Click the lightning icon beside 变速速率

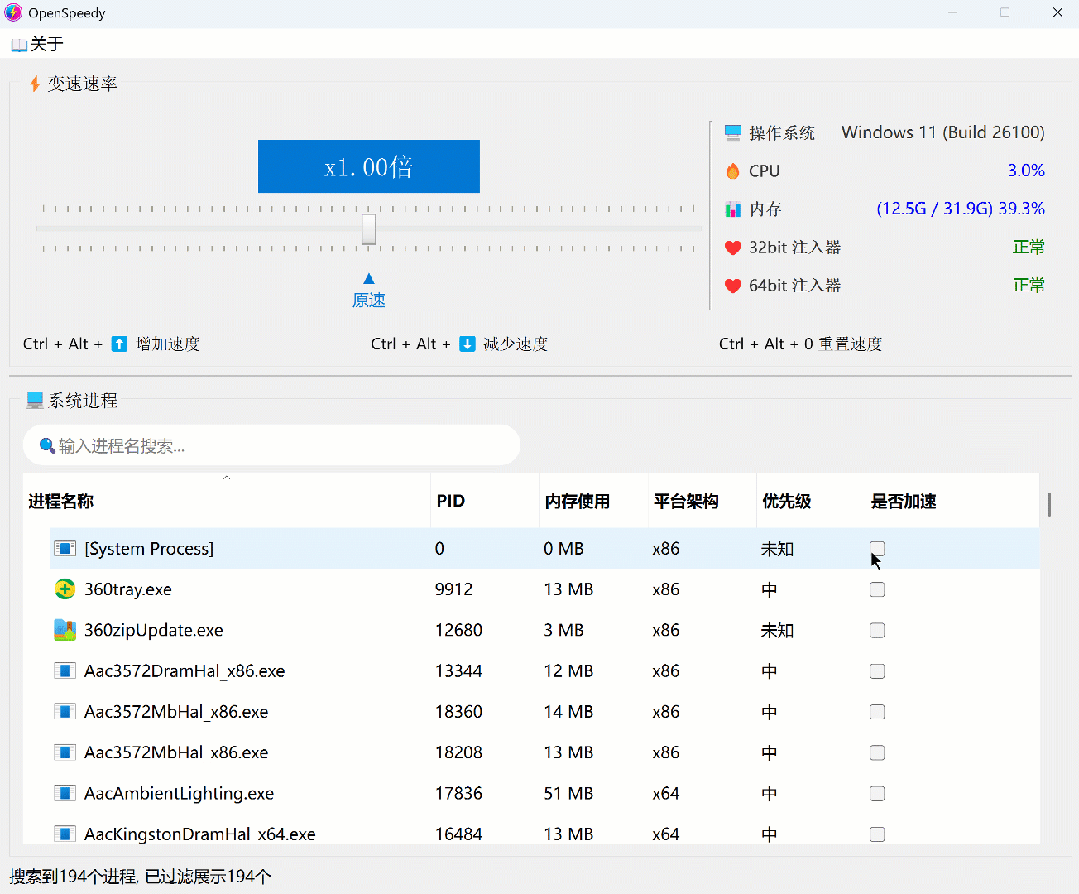pyautogui.click(x=35, y=84)
